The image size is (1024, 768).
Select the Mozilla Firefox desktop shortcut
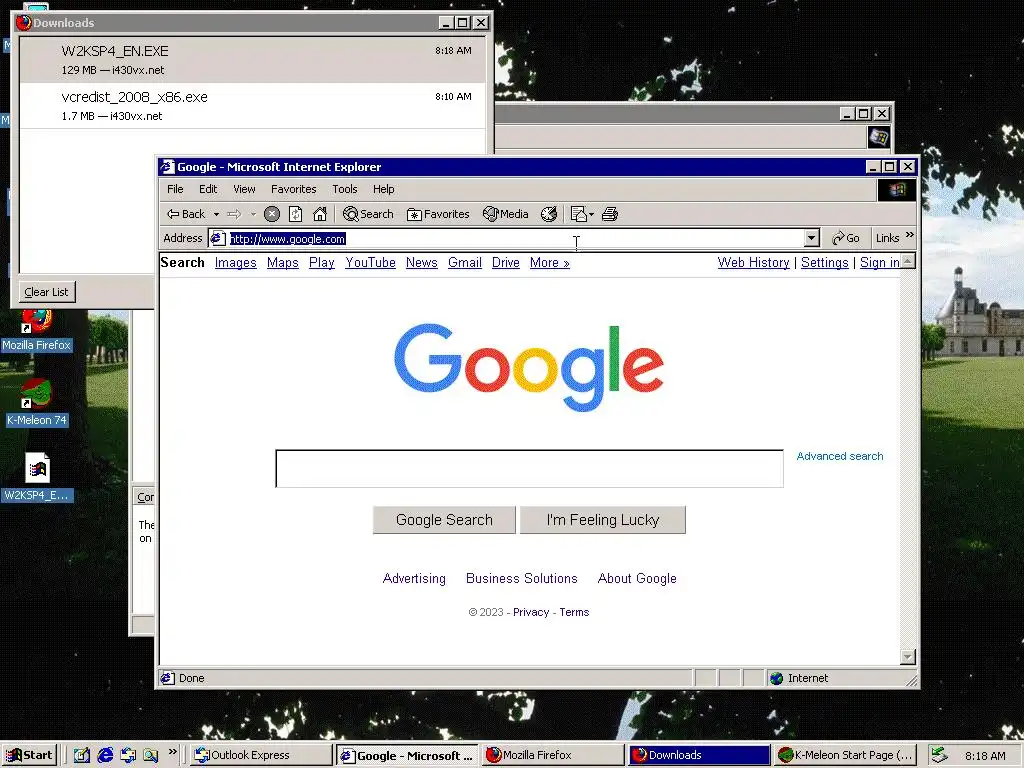pyautogui.click(x=37, y=331)
